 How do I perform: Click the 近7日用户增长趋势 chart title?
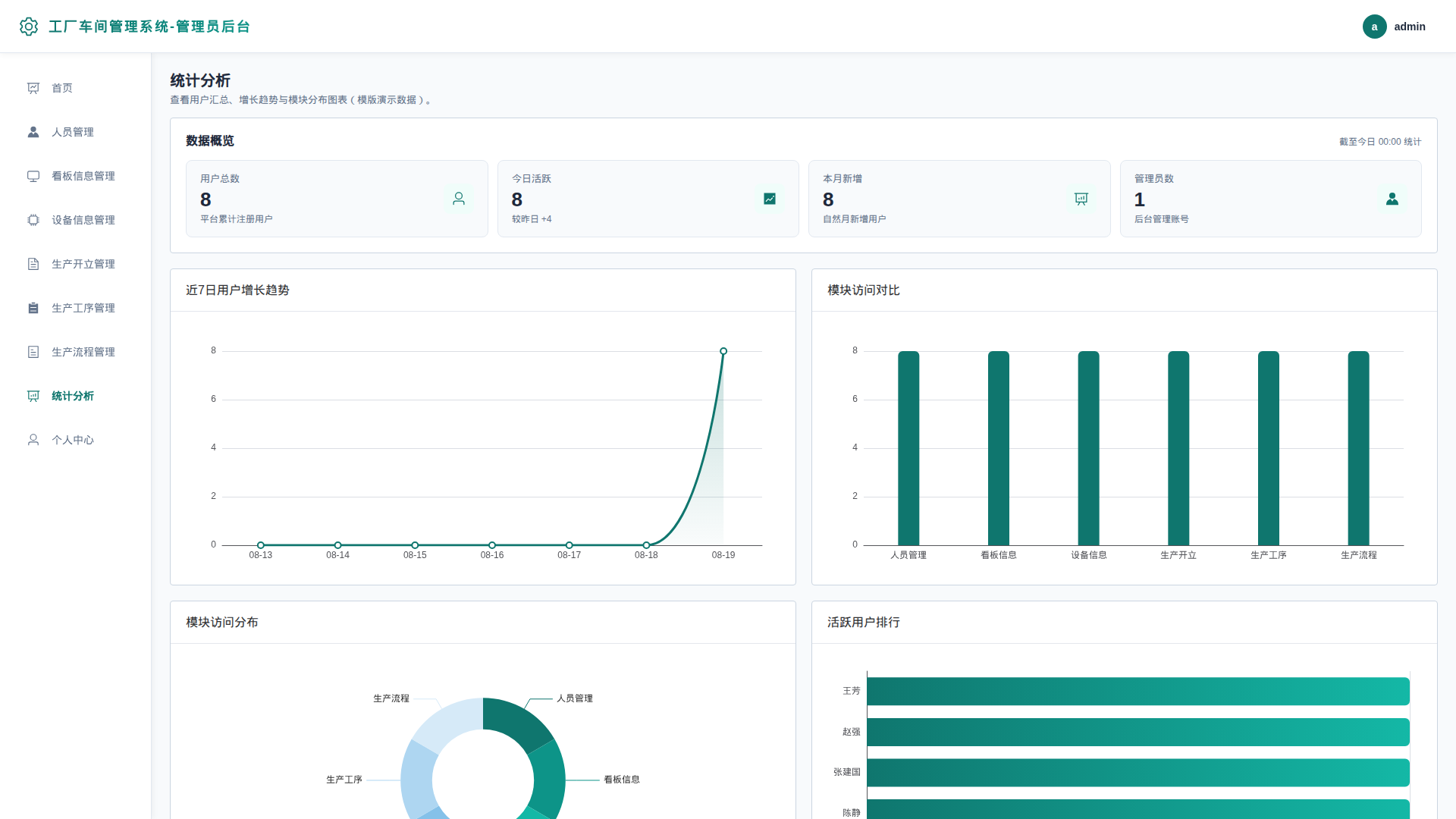[x=237, y=290]
